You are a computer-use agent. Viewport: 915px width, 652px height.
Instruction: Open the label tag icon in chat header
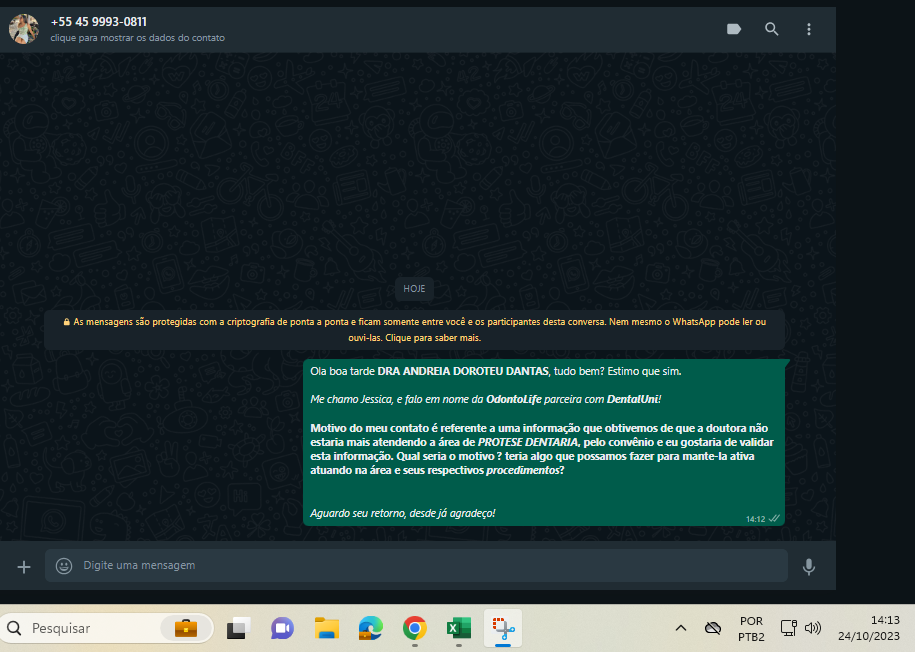(x=734, y=29)
